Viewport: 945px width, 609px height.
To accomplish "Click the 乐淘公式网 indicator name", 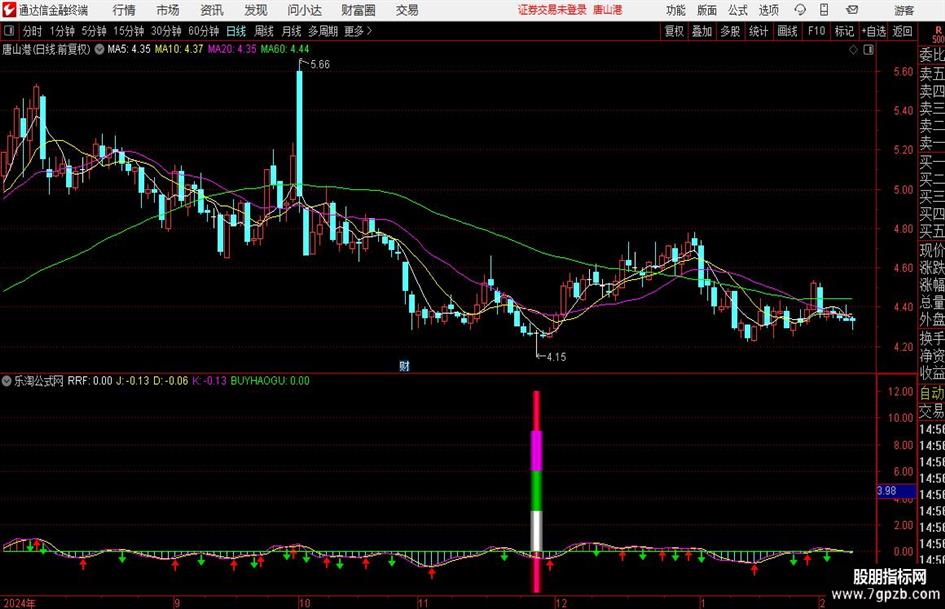I will point(39,381).
